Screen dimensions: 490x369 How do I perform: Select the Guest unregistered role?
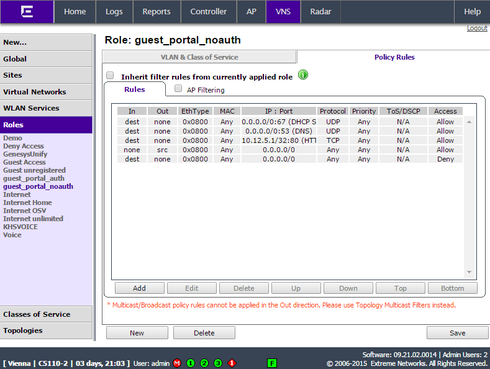(34, 170)
